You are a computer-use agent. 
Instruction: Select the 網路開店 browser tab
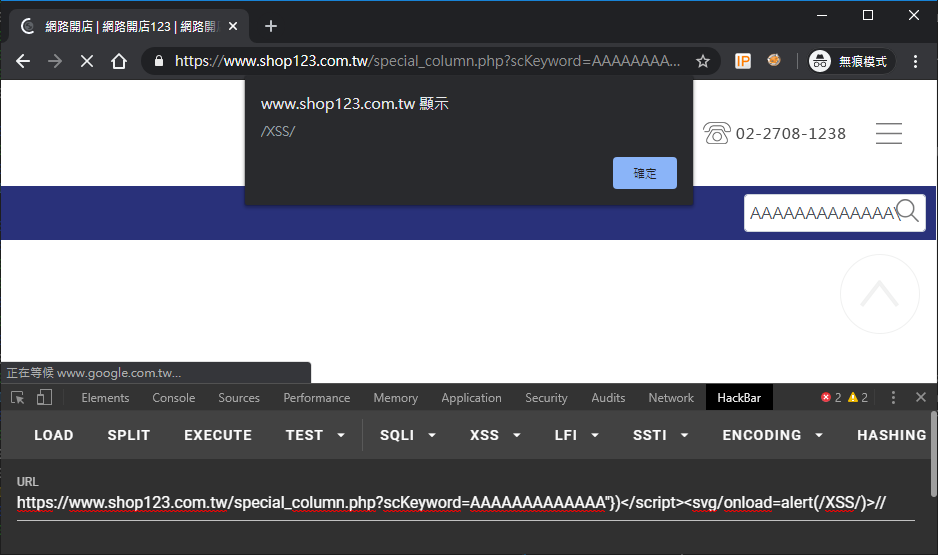click(129, 26)
